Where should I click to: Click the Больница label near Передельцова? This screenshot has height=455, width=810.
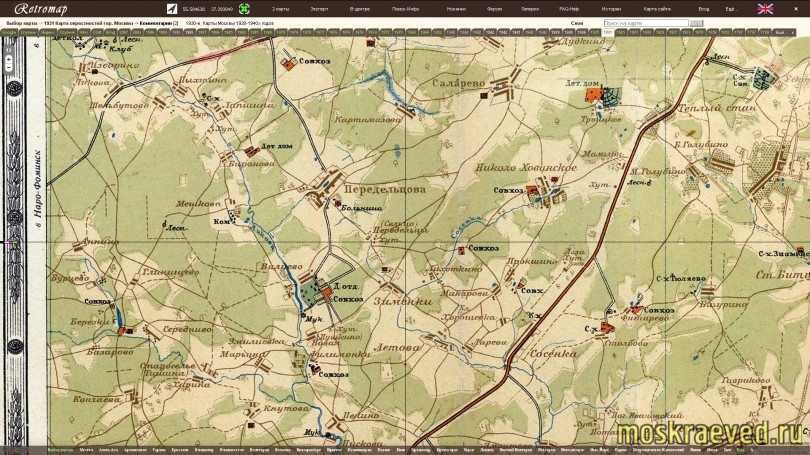[x=362, y=208]
